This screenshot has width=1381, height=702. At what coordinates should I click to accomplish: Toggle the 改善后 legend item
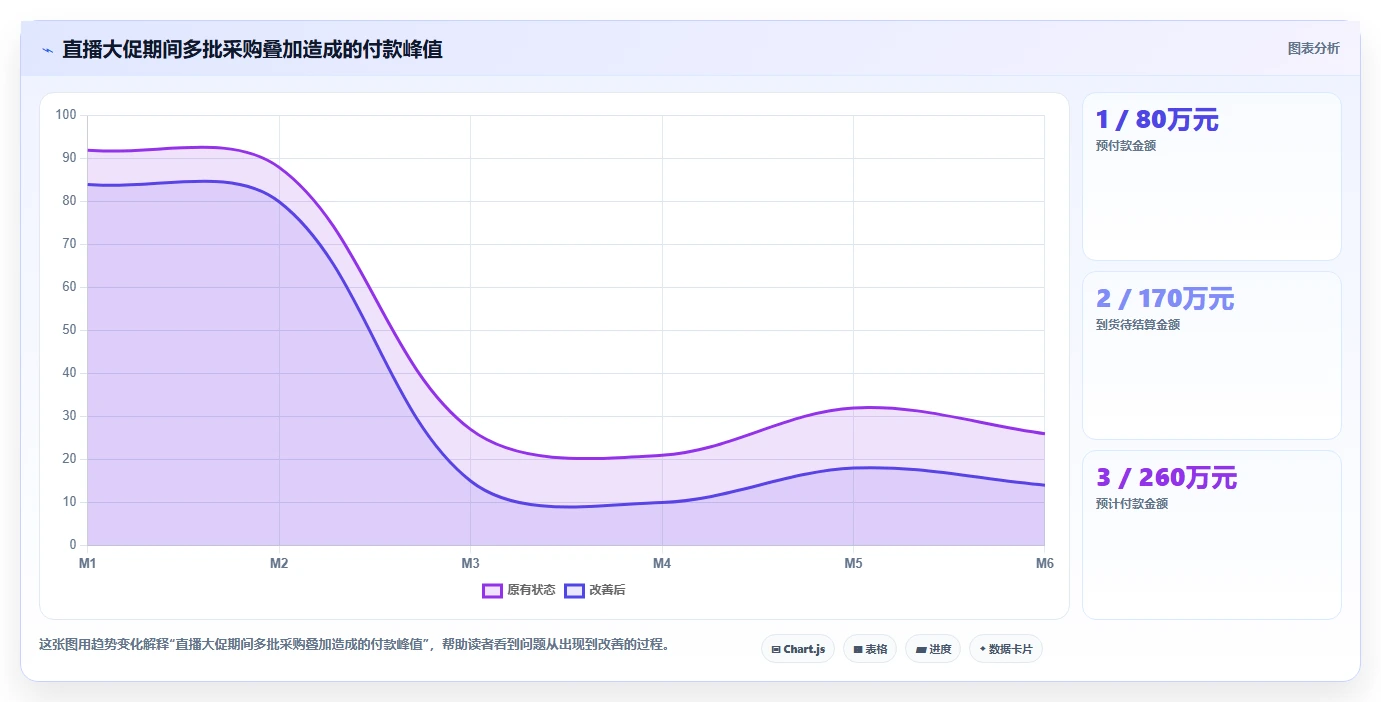tap(595, 590)
